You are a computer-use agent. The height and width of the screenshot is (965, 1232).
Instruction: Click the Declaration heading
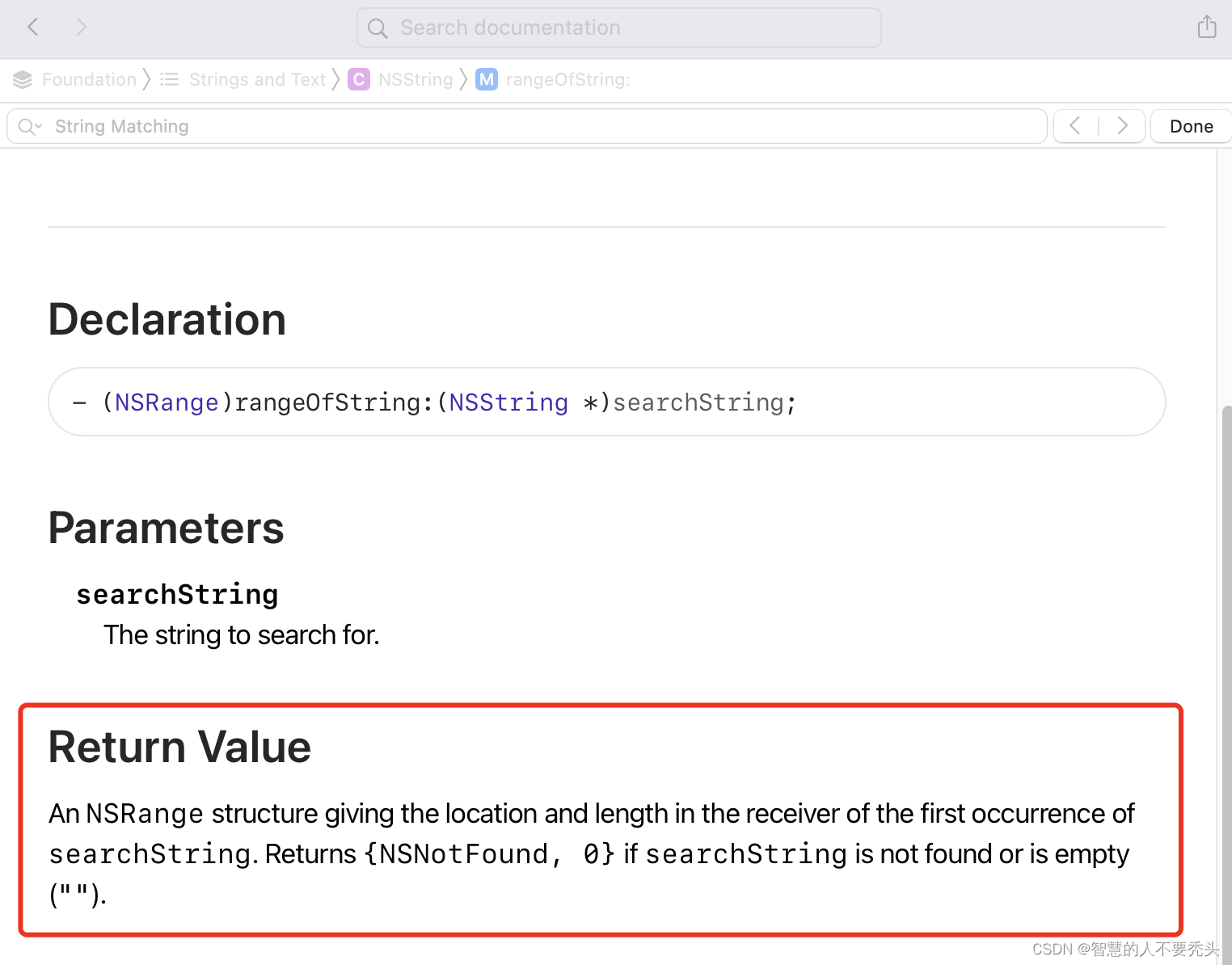[167, 319]
